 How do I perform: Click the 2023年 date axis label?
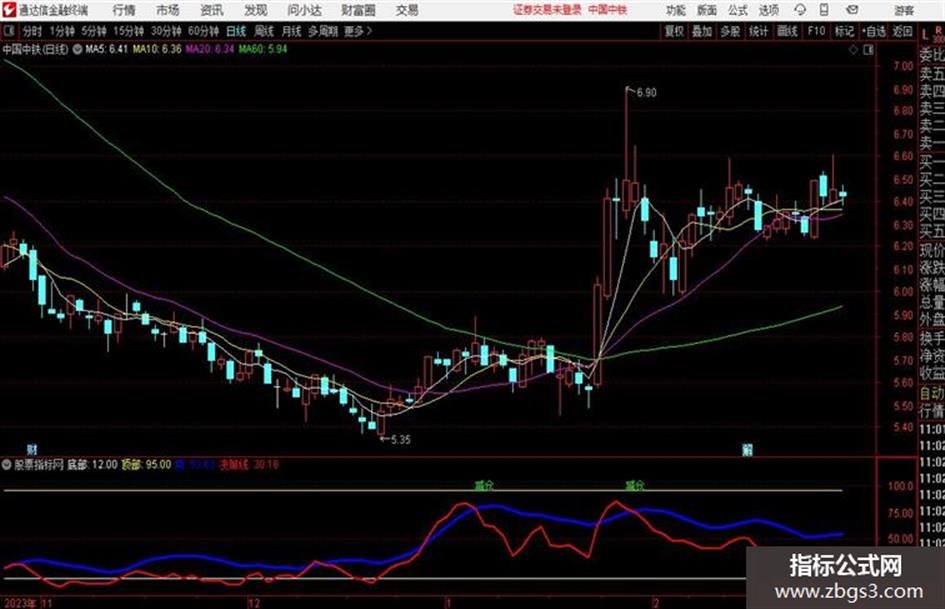click(x=19, y=603)
